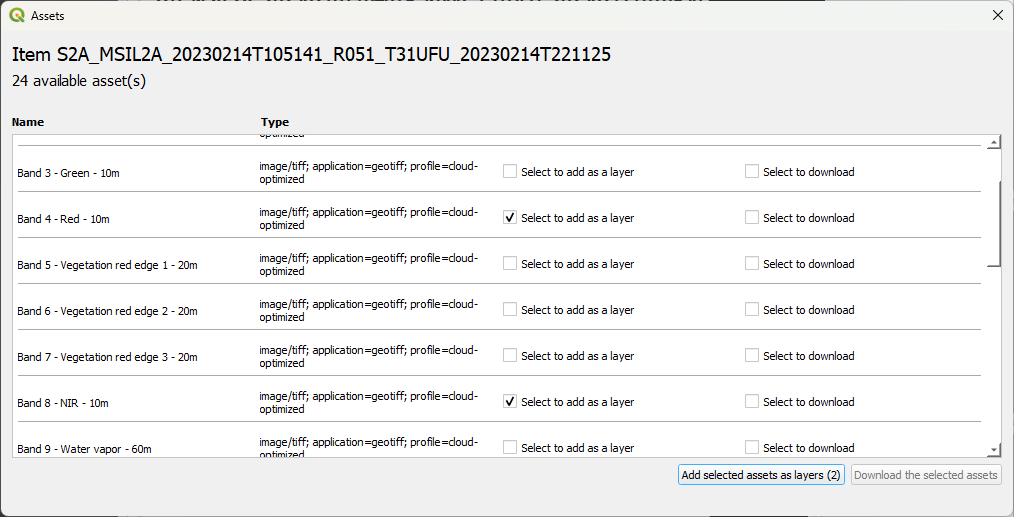This screenshot has width=1014, height=517.
Task: Uncheck add as layer for Band 8 NIR
Action: click(x=510, y=402)
